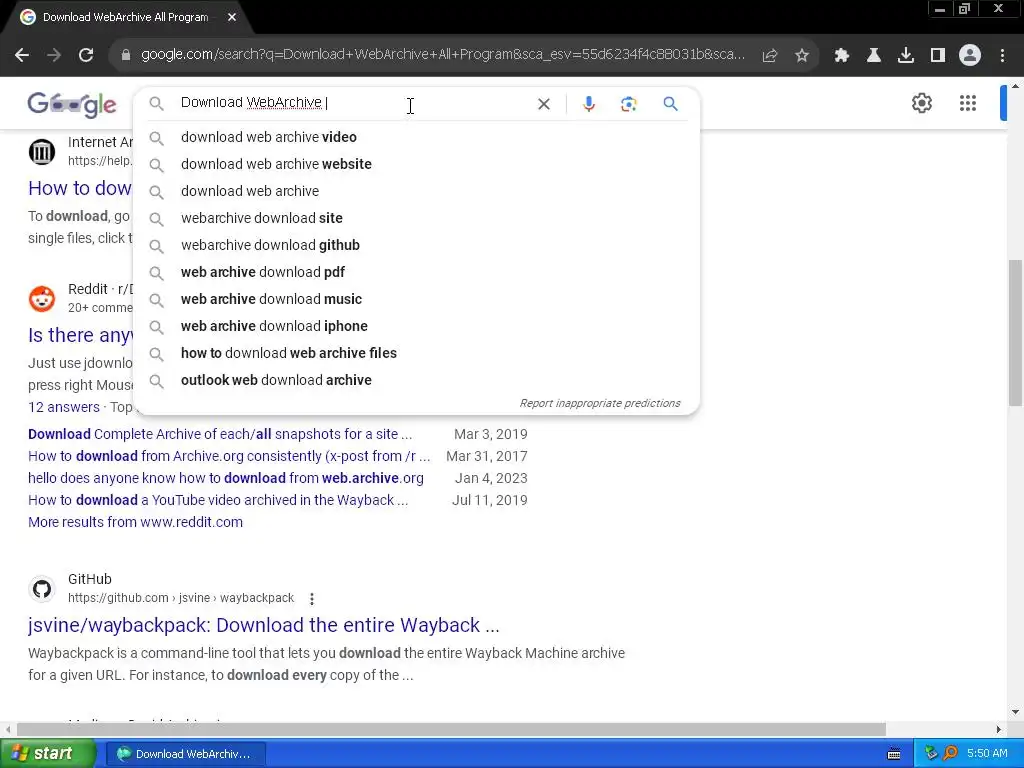The image size is (1024, 768).
Task: Open 'How to dow...' Internet Archive result
Action: click(x=80, y=188)
